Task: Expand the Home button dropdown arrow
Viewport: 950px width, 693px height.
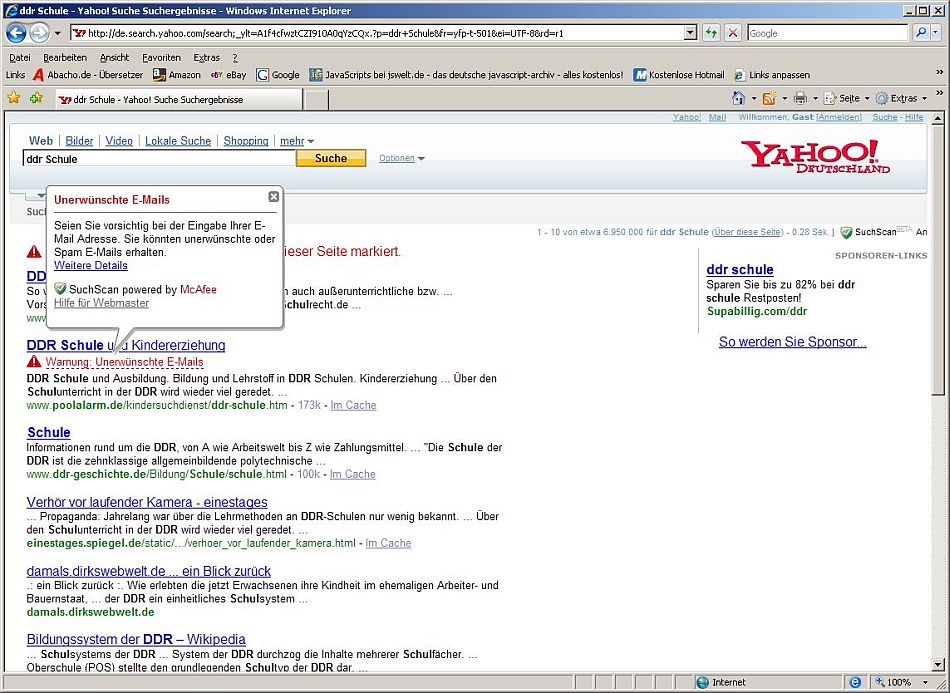Action: click(754, 98)
